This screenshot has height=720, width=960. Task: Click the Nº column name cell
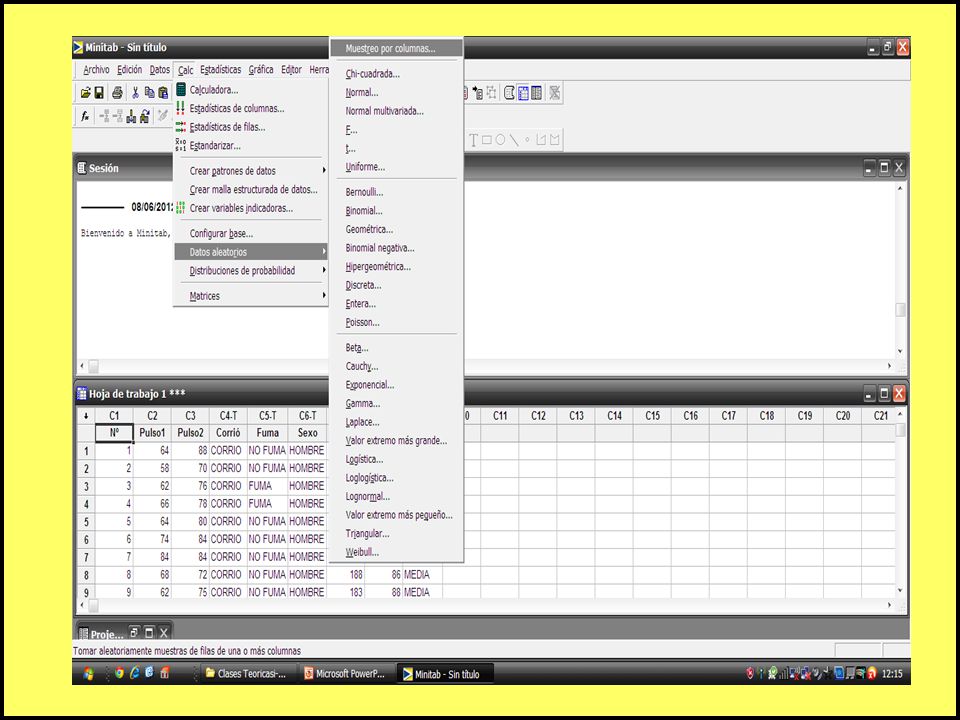[x=114, y=433]
